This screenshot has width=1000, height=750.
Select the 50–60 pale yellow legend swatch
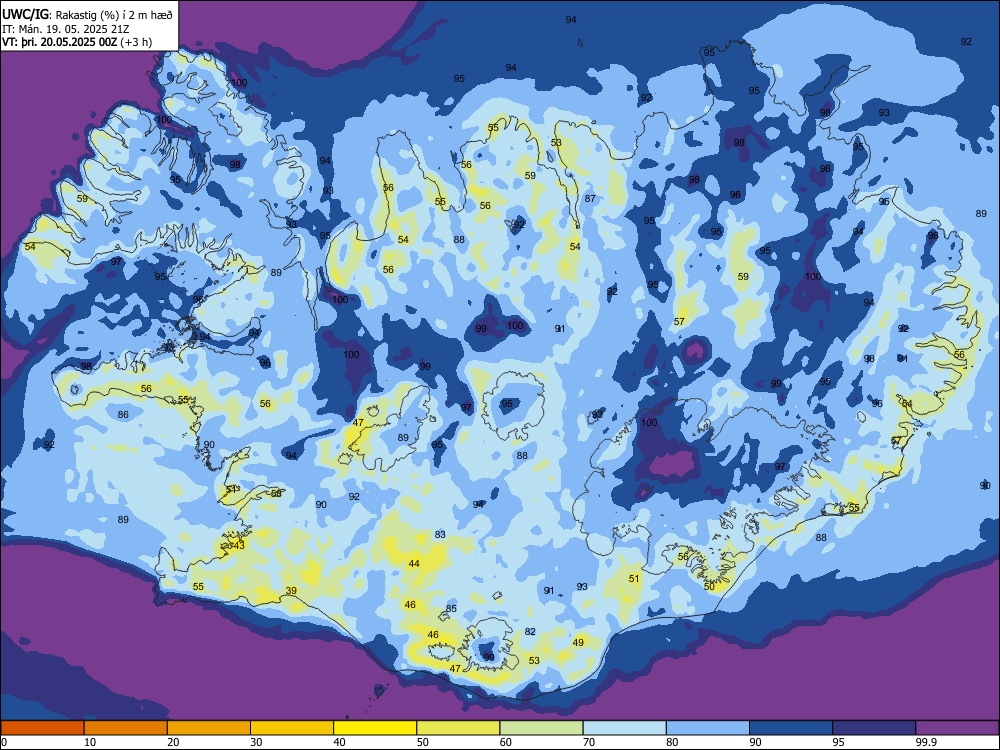[458, 728]
